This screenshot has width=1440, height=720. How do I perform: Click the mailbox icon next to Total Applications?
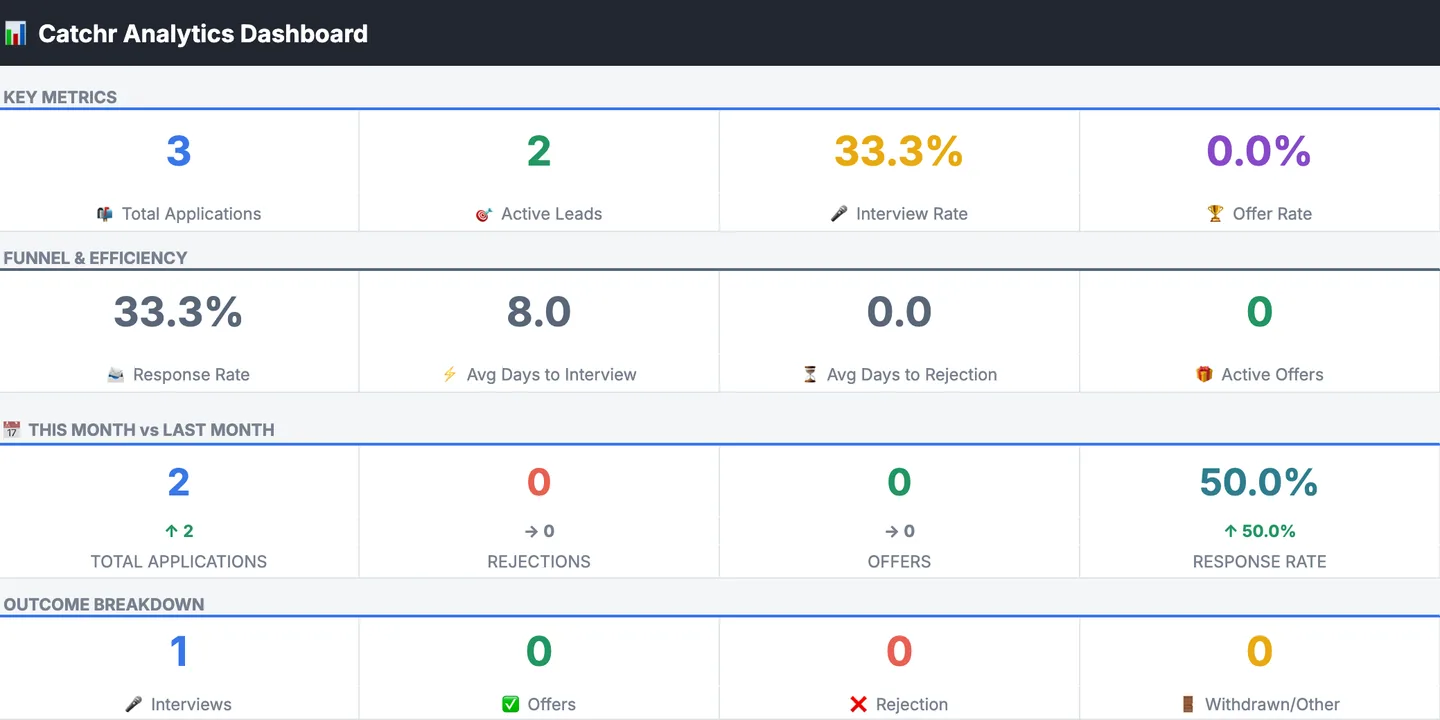tap(104, 214)
